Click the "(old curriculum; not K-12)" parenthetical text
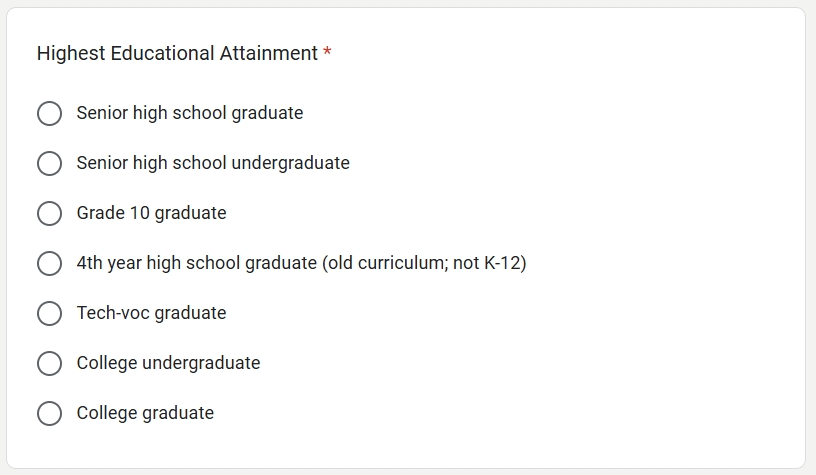 [x=424, y=263]
